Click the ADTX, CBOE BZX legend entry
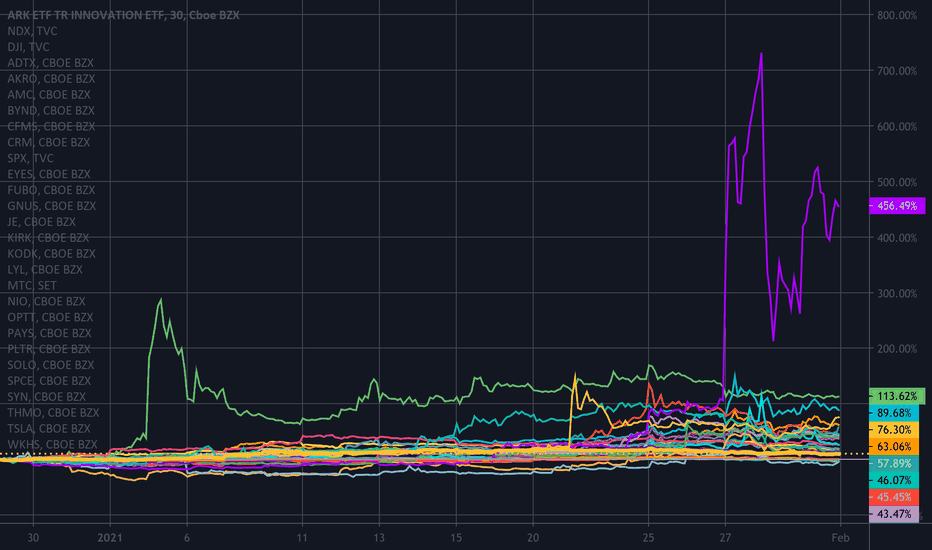This screenshot has width=932, height=550. tap(51, 63)
